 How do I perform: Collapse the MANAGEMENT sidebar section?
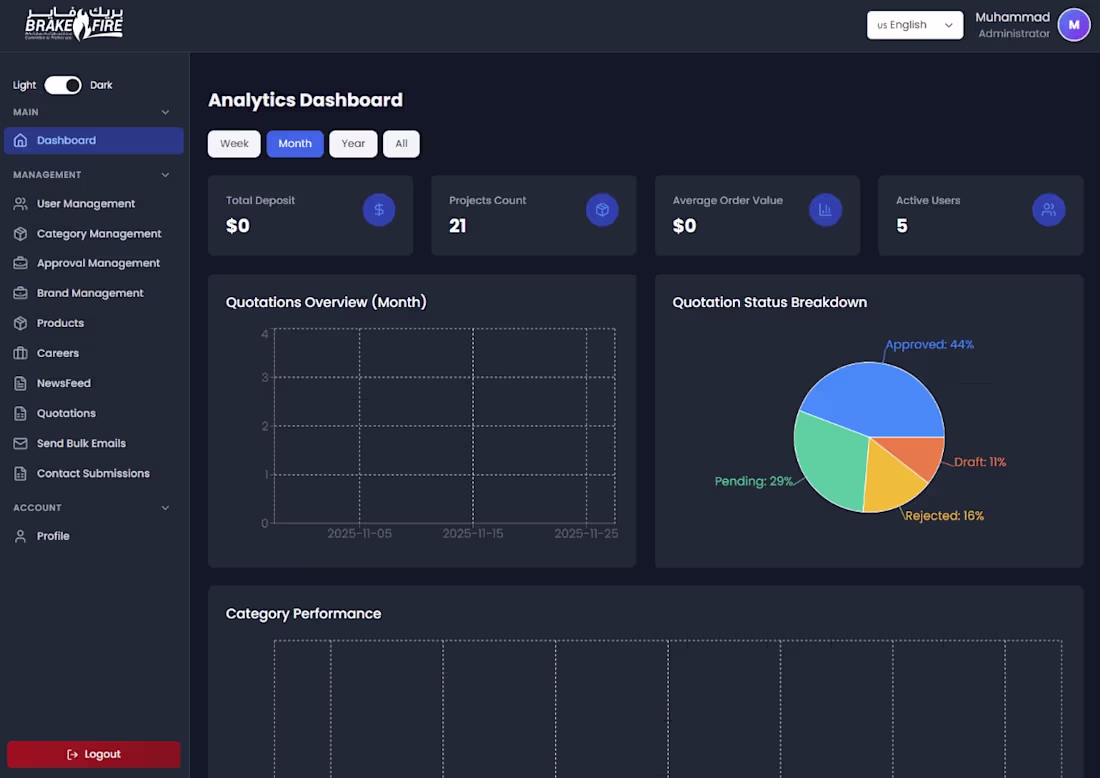[164, 174]
